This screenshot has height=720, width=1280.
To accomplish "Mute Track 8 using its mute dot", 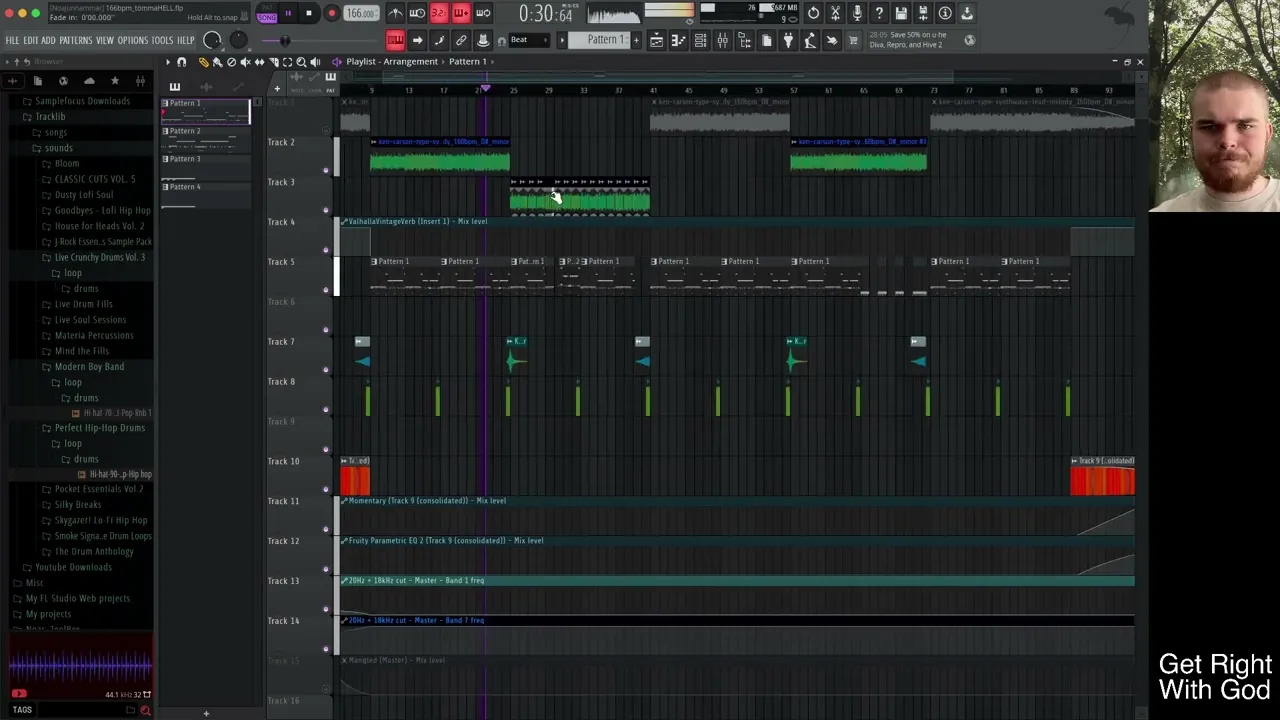I will tap(325, 410).
